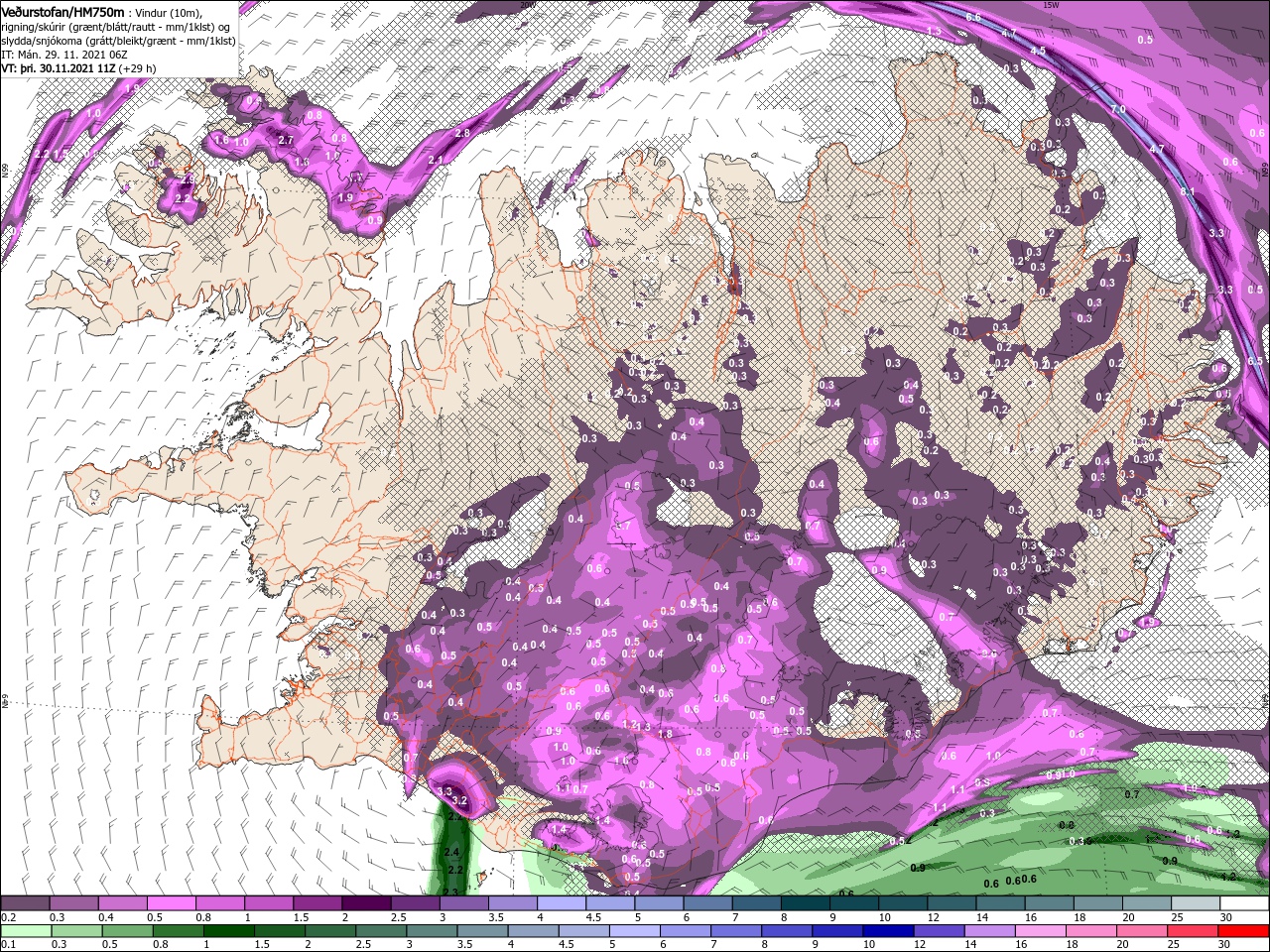Click the 'Veðurstofan/HM750m' title text
Screen dimensions: 1270x952
coord(63,12)
